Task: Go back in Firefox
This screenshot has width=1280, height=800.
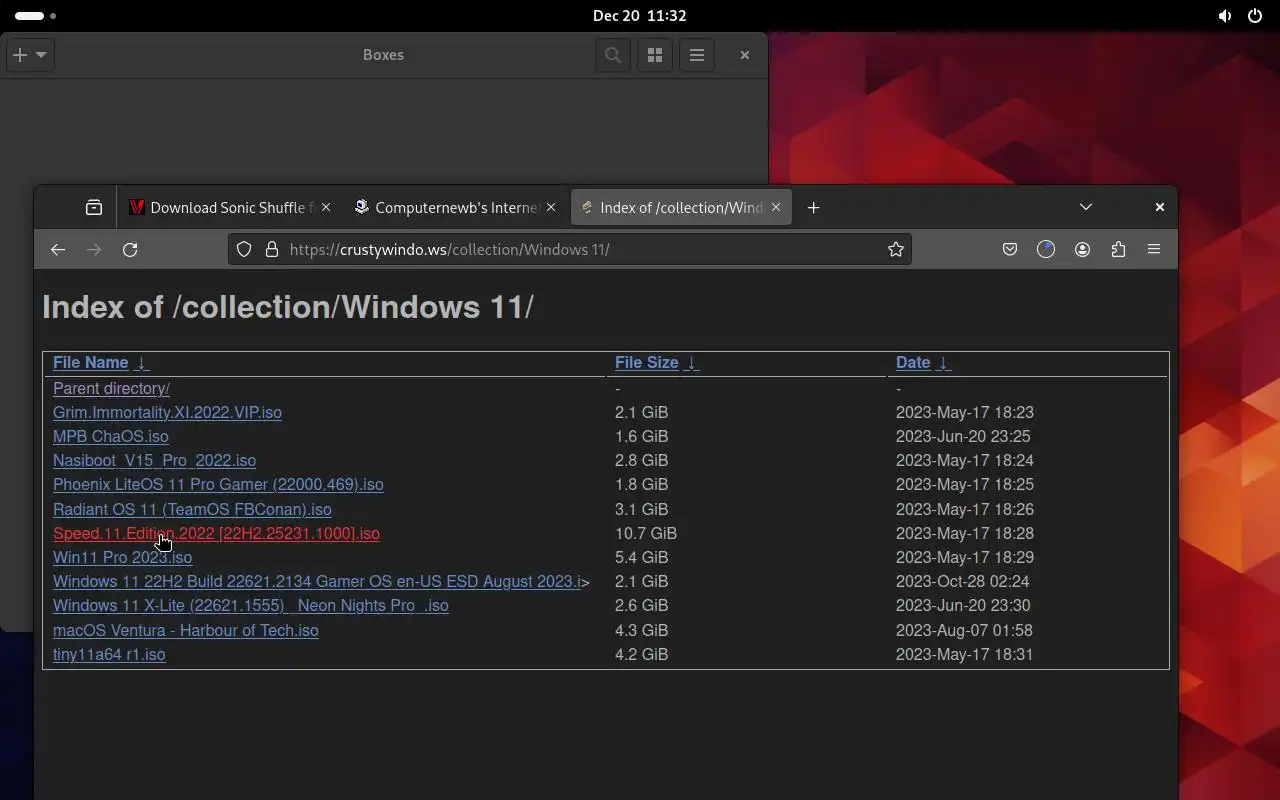Action: click(58, 249)
